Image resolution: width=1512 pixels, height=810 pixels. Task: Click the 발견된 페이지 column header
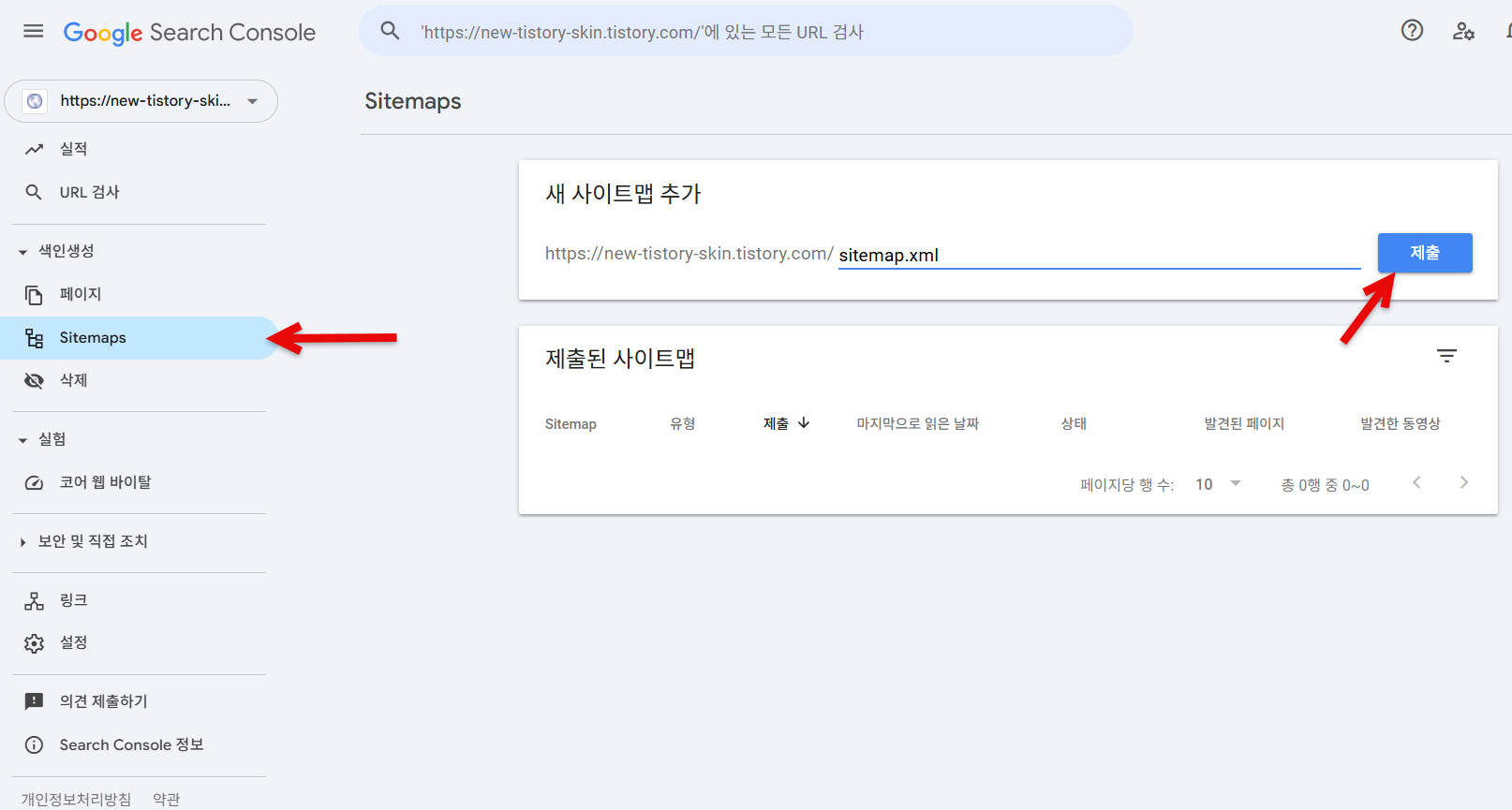tap(1244, 423)
